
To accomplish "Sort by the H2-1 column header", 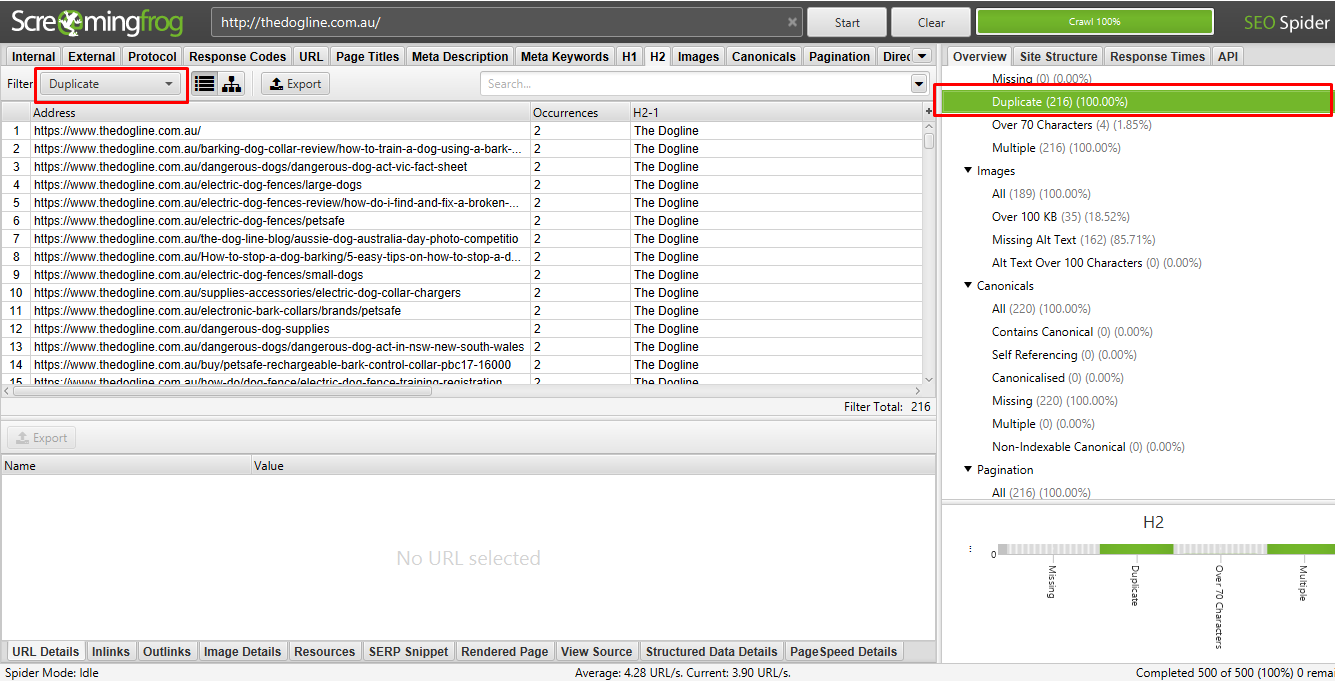I will 776,113.
